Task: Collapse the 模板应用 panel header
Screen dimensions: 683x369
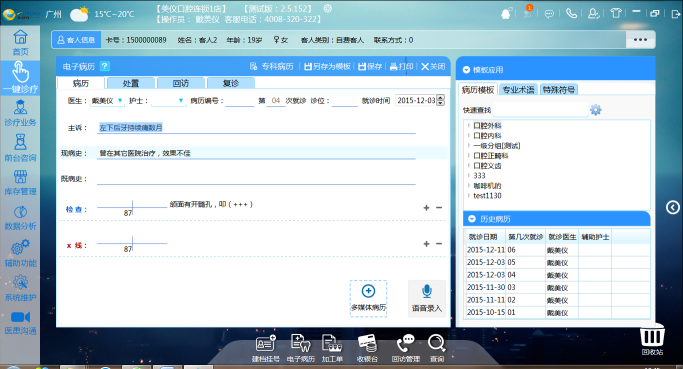Action: (466, 70)
